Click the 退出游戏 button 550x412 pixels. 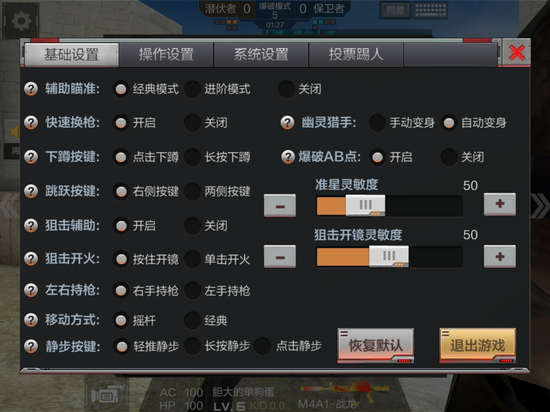(x=477, y=345)
